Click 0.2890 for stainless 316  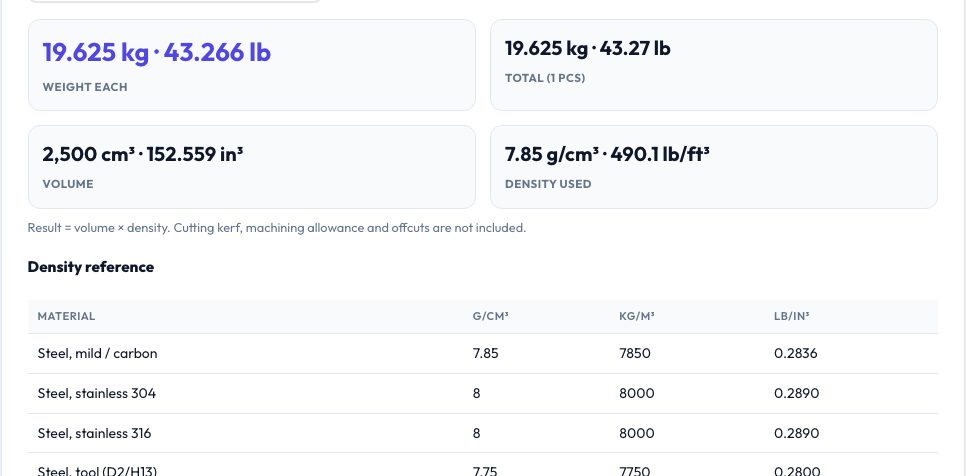point(797,433)
